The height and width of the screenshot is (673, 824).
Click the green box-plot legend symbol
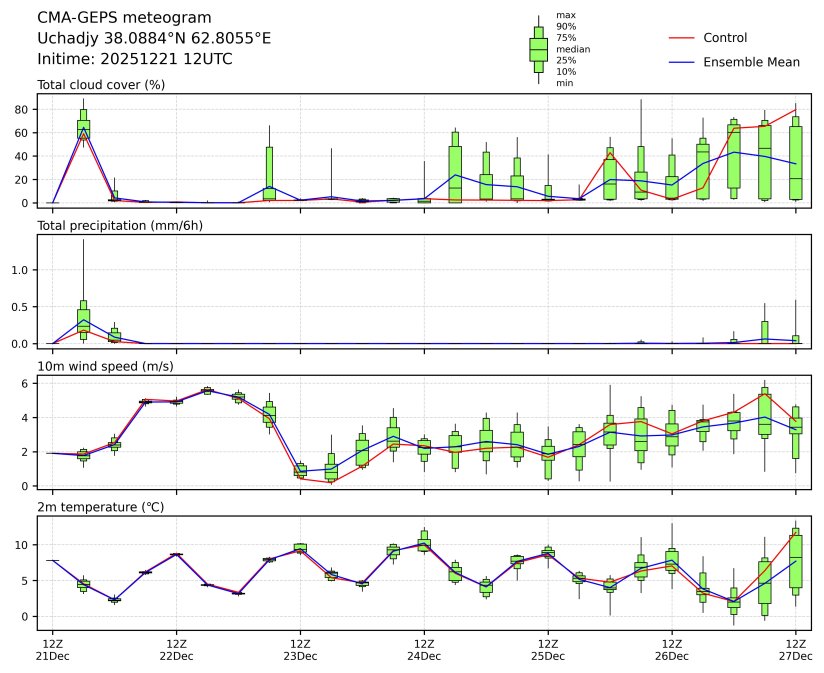pos(538,49)
